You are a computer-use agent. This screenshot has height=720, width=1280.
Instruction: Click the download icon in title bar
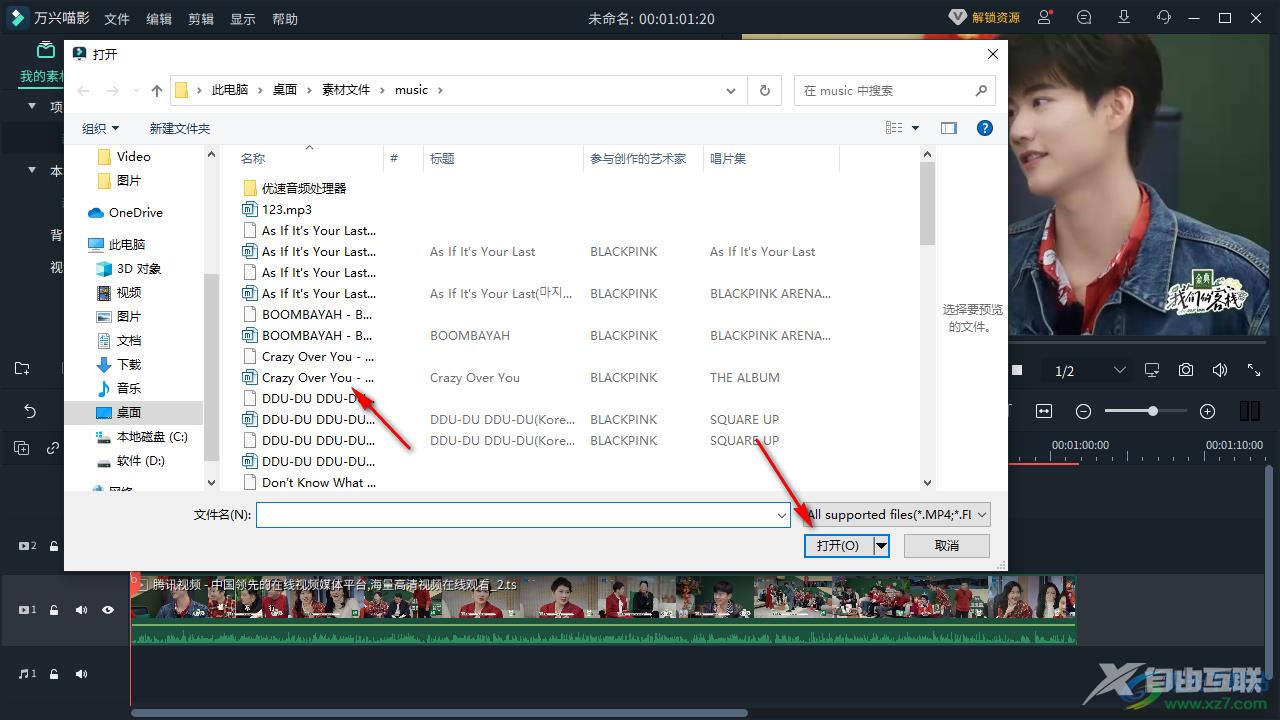[x=1124, y=18]
